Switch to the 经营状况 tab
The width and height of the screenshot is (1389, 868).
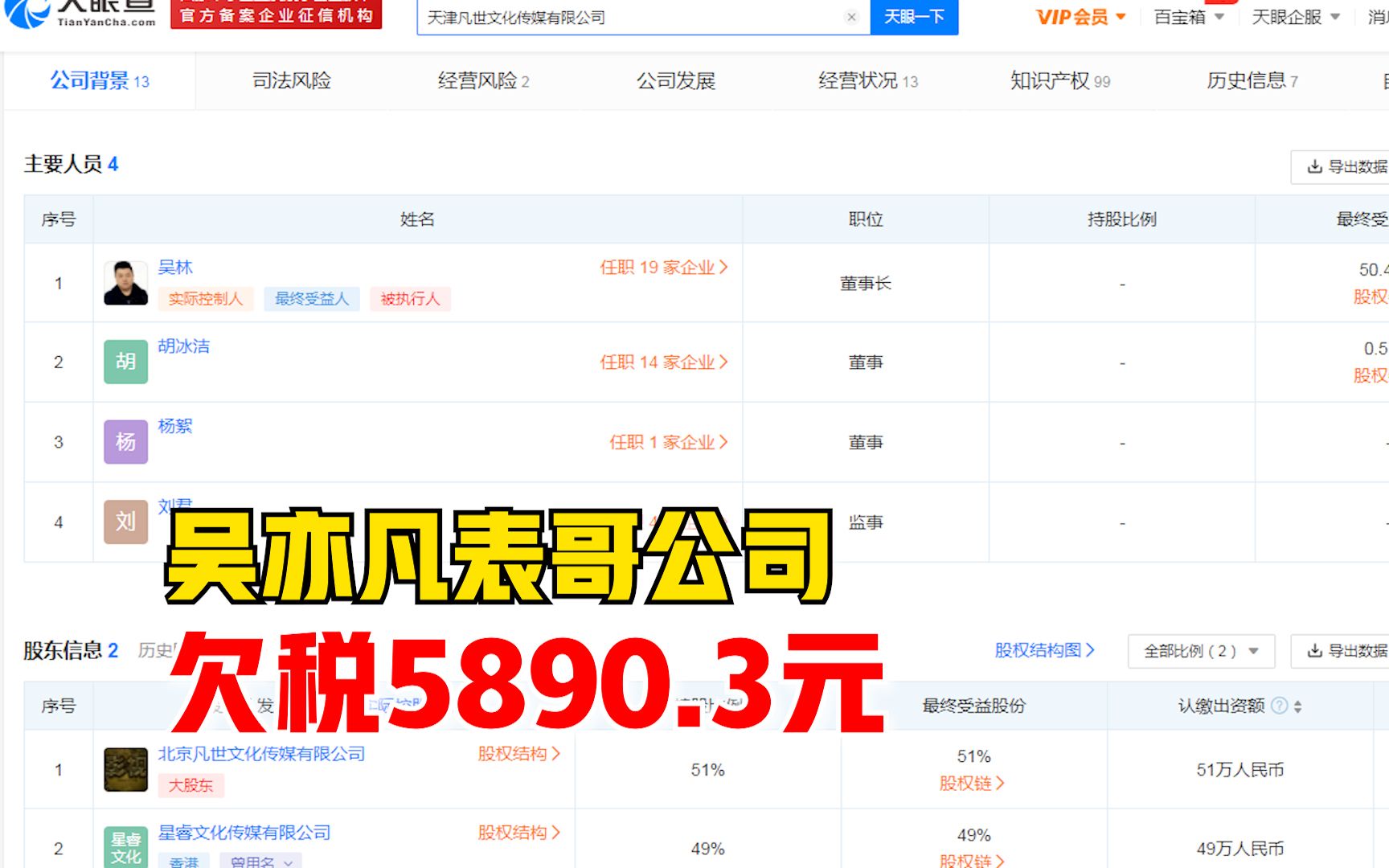pos(868,80)
